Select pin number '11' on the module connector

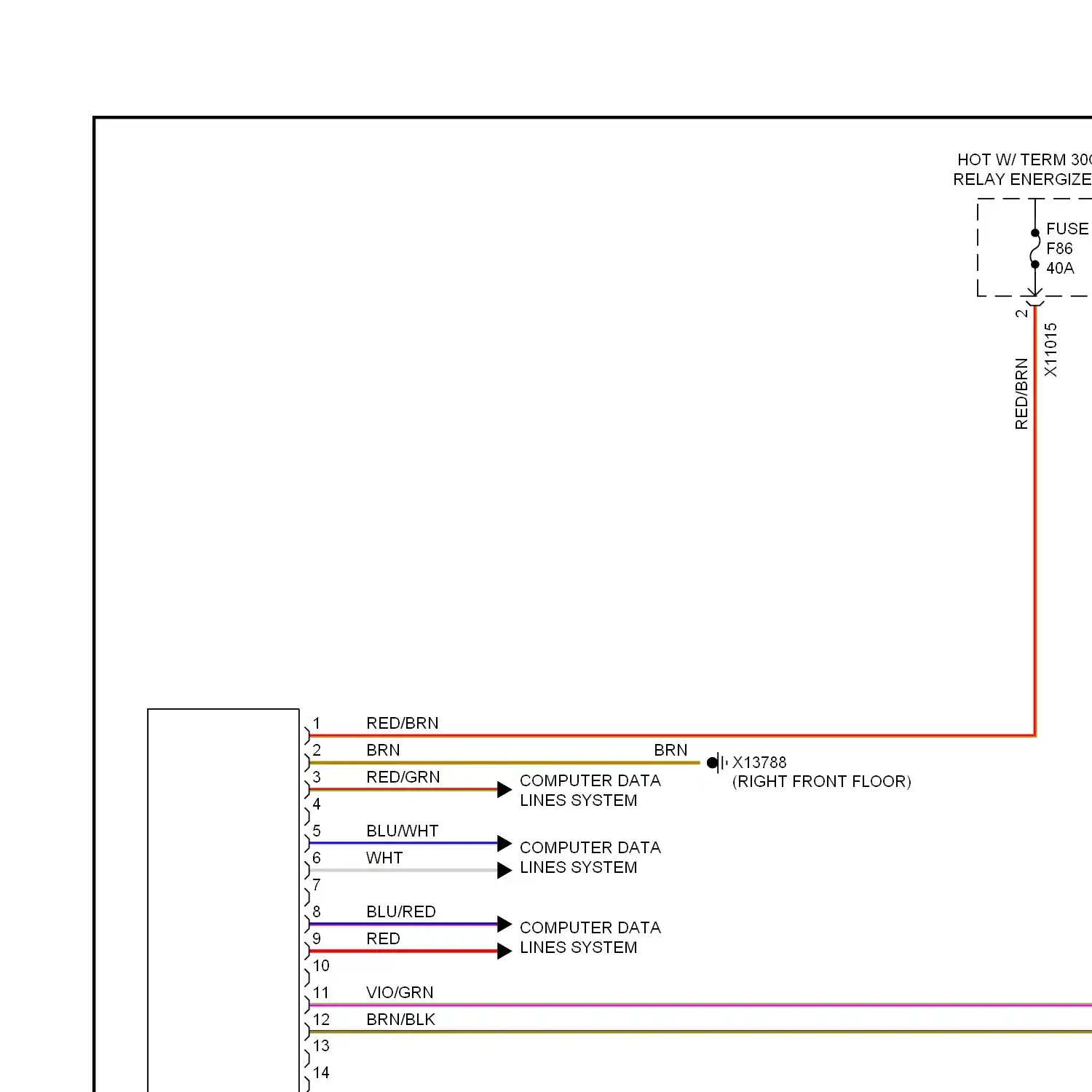[321, 992]
